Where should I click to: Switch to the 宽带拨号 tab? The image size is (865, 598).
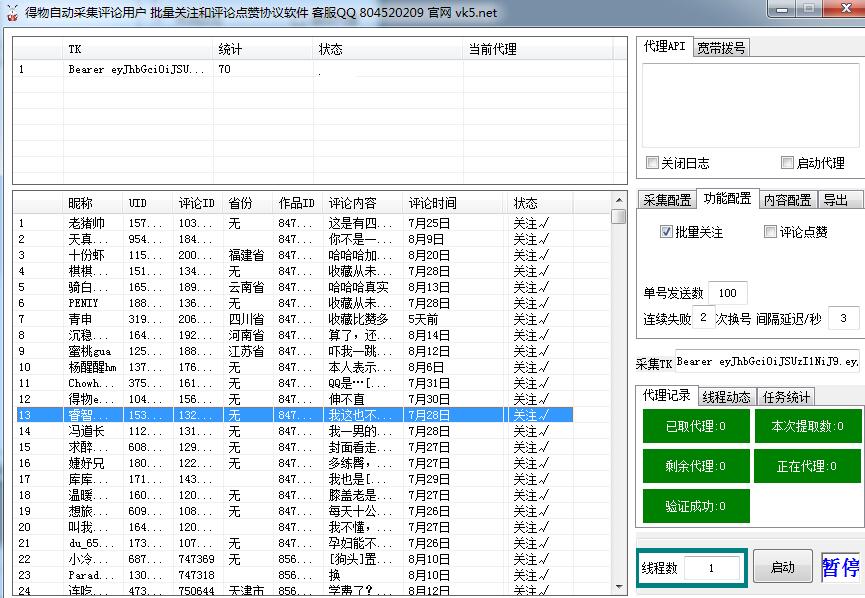(721, 47)
